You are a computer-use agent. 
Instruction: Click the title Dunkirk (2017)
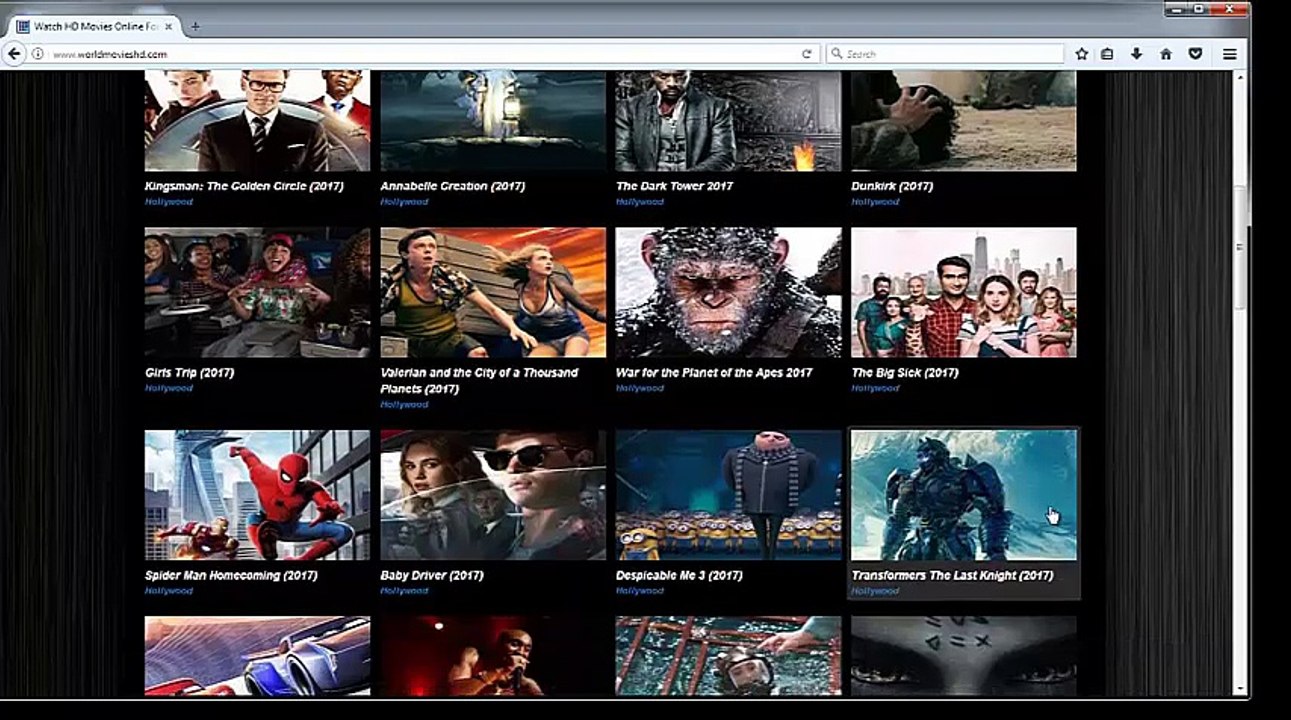click(x=893, y=186)
